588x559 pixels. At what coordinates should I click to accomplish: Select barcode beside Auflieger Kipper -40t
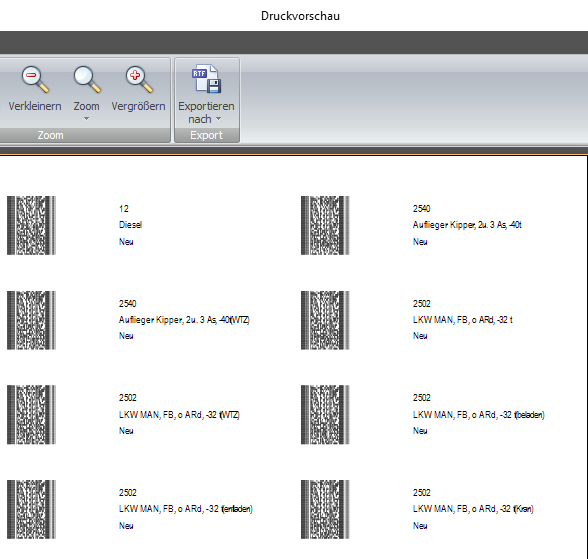pos(325,225)
